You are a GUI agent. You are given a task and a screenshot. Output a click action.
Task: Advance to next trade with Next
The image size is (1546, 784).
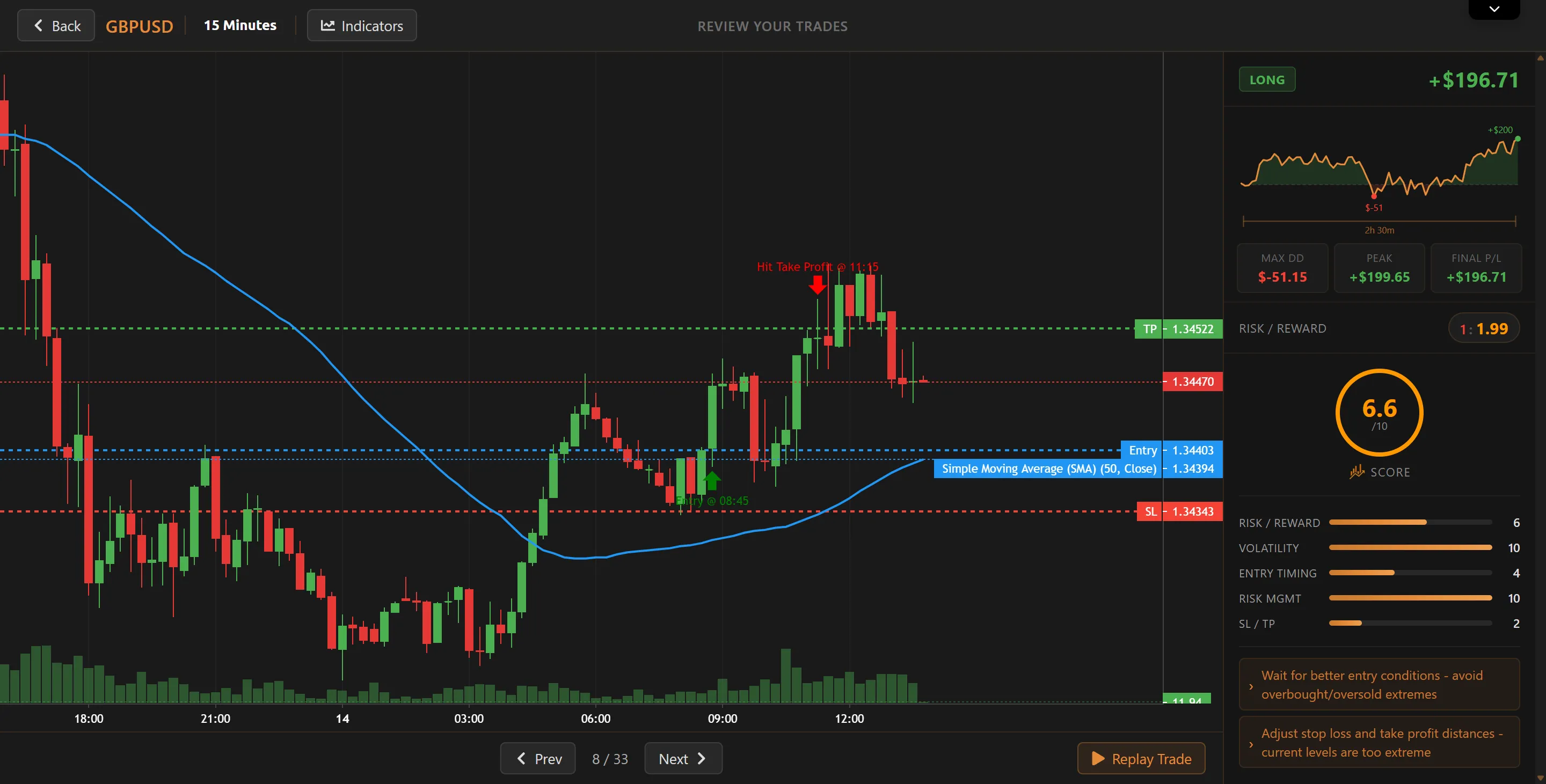click(683, 758)
